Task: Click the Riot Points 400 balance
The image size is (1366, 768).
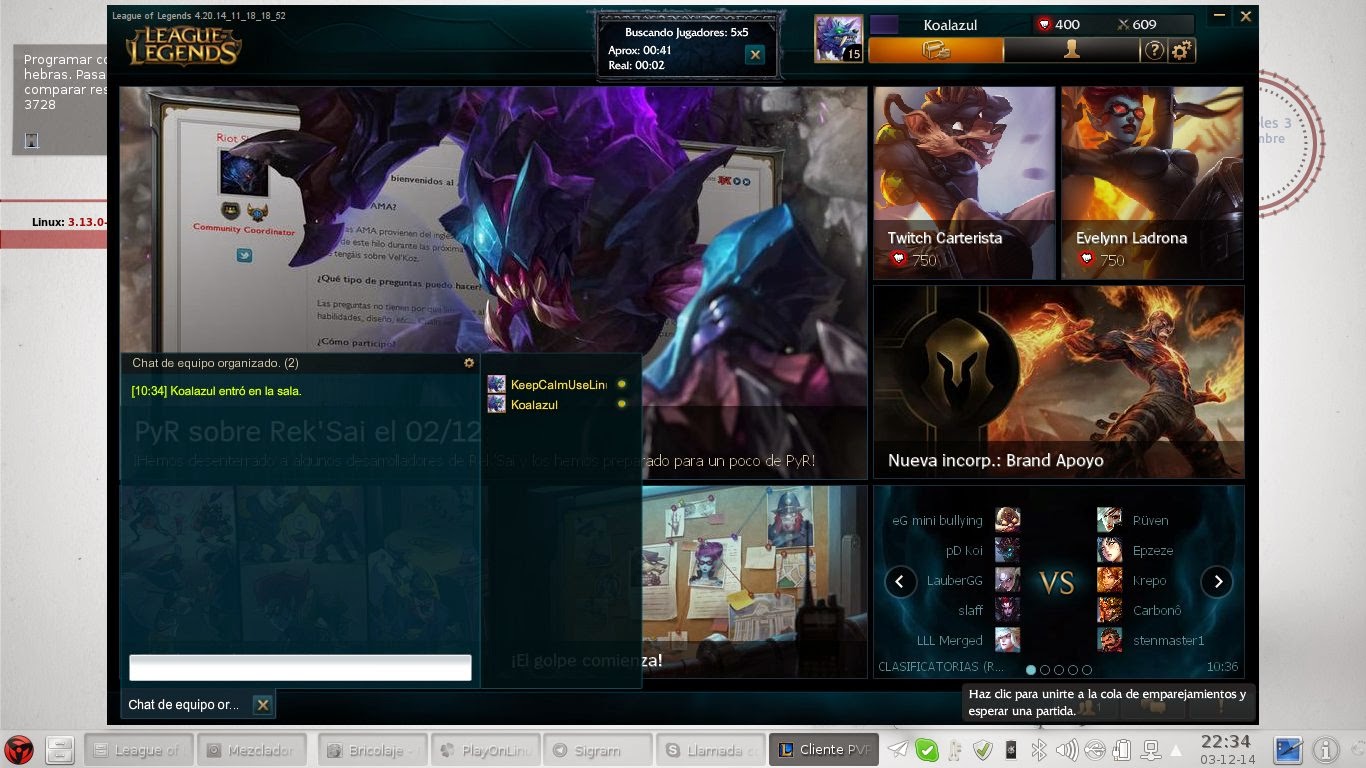Action: [1059, 24]
